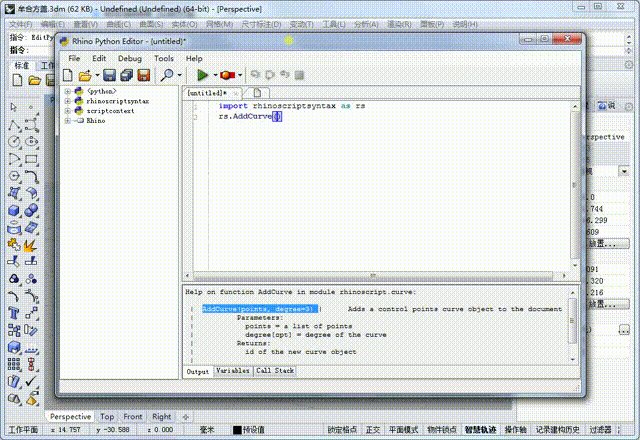Screen dimensions: 640x440
Task: Click the red Save As floppy icon
Action: point(144,75)
